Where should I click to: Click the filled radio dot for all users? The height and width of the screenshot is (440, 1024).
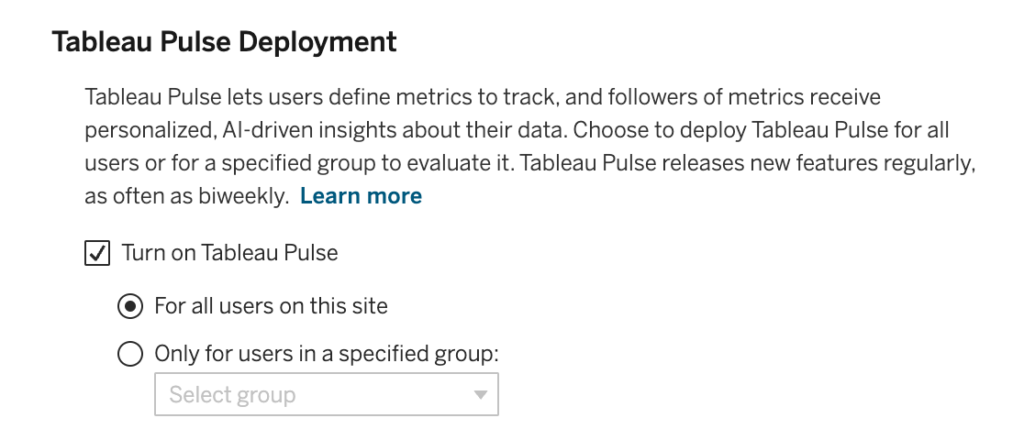coord(131,306)
